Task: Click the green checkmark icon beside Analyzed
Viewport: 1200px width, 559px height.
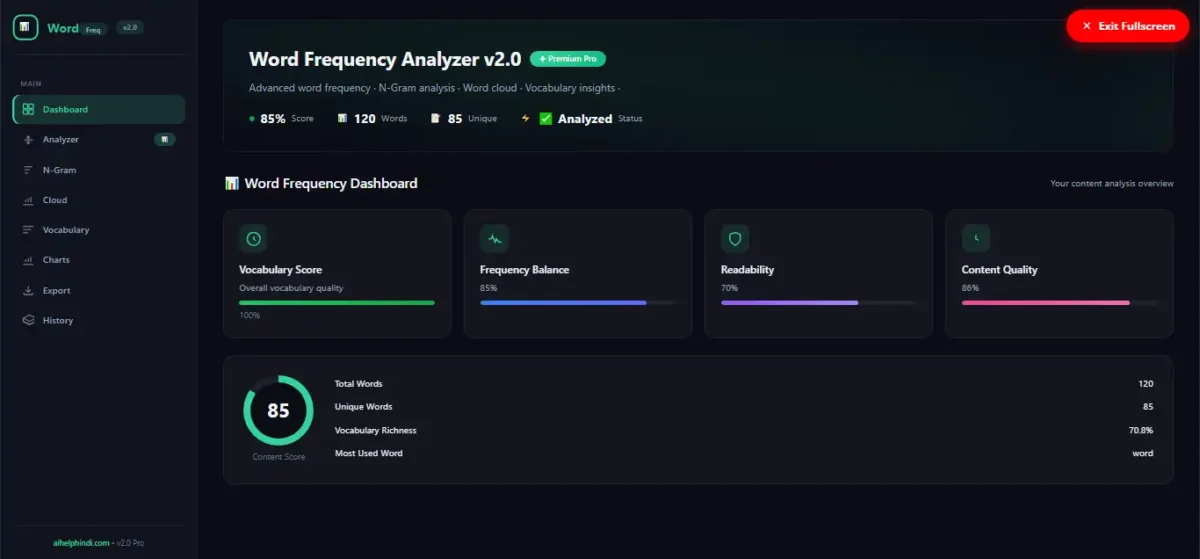Action: pos(546,118)
